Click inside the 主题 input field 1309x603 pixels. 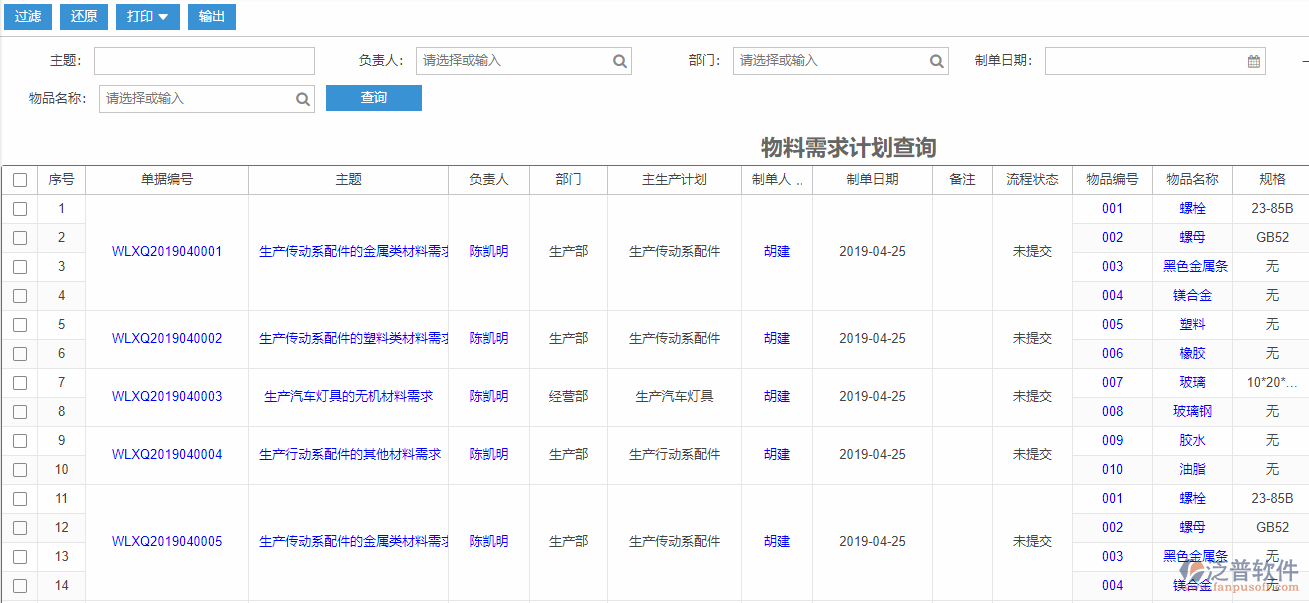click(204, 60)
